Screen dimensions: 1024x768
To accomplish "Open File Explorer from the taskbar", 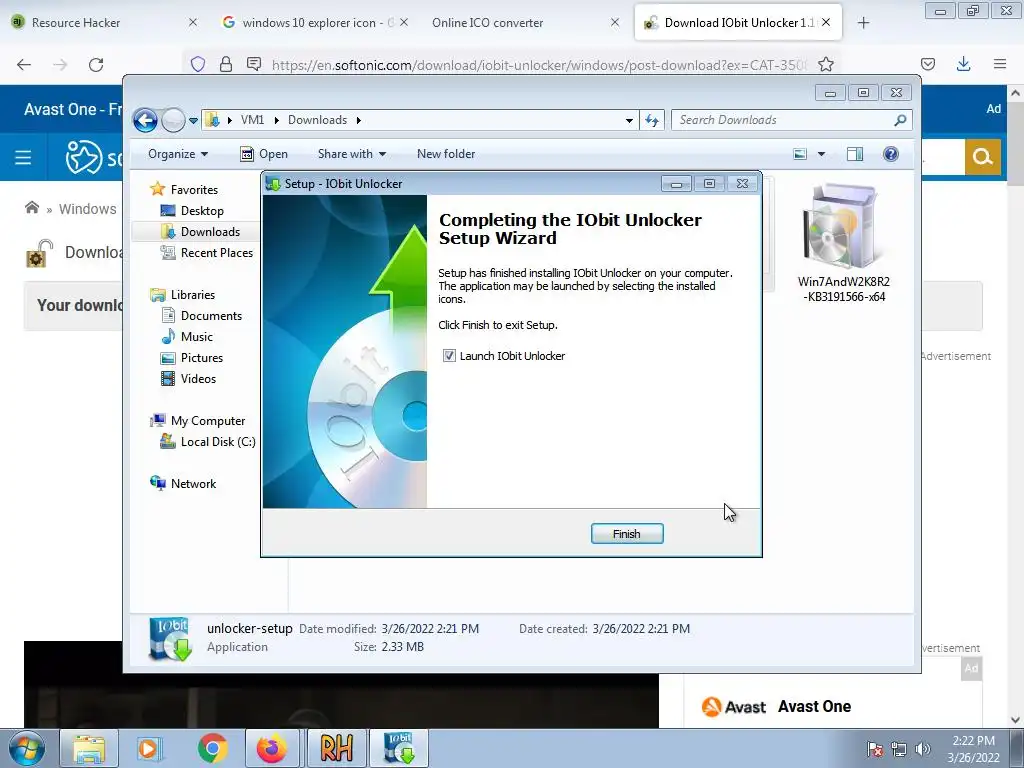I will [x=89, y=748].
